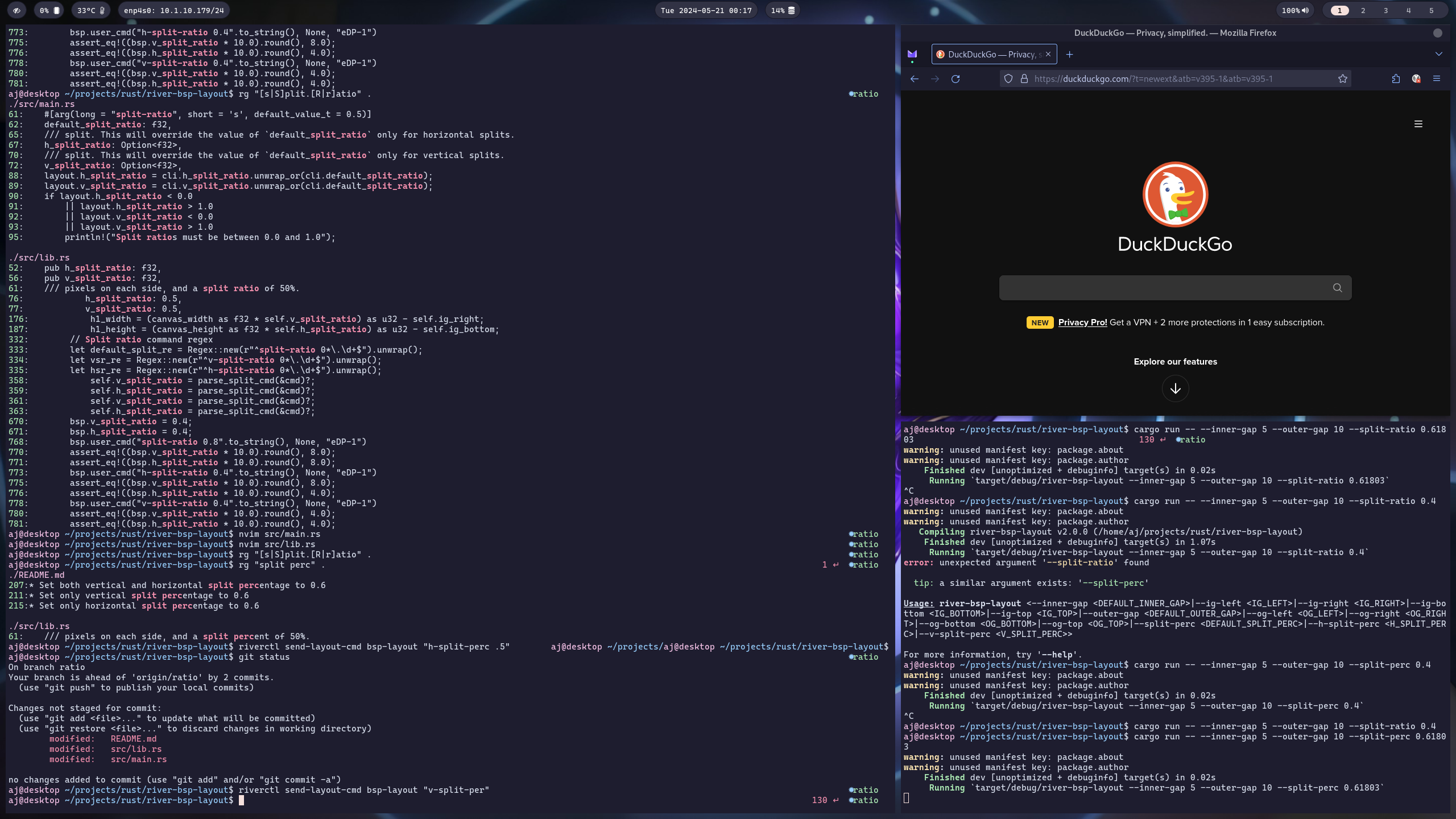1456x819 pixels.
Task: Click the DuckDuckGo search magnifier icon
Action: coord(1337,288)
